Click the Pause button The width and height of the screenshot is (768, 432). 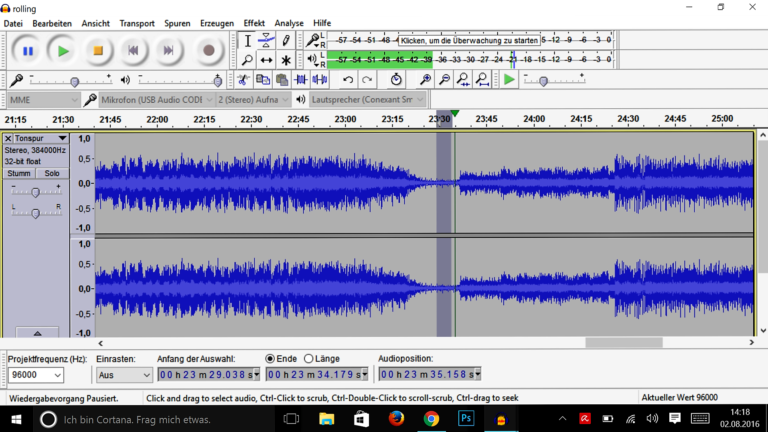click(28, 50)
